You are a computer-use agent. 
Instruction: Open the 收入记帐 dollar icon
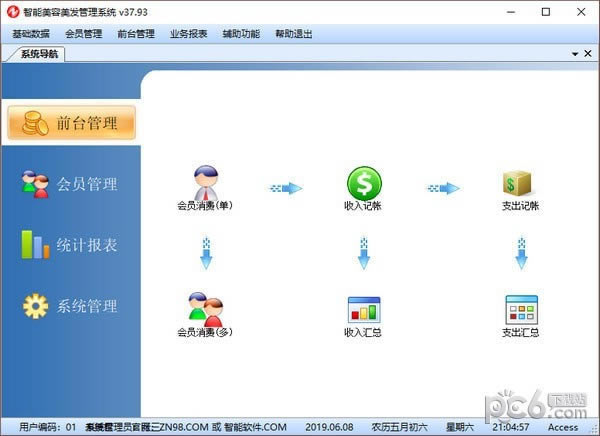coord(364,188)
